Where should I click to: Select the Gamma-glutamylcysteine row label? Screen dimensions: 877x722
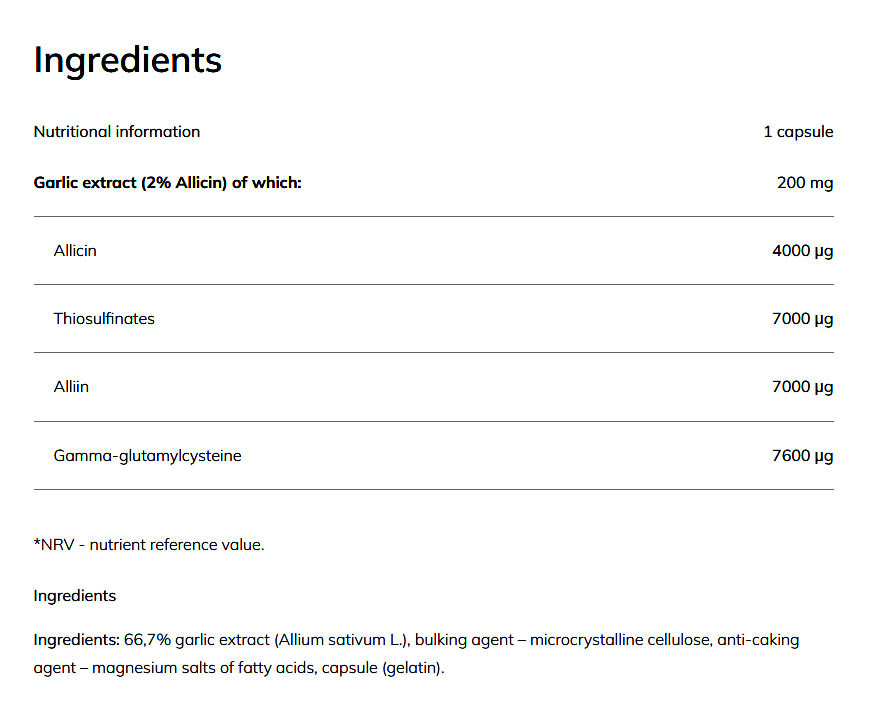coord(147,456)
